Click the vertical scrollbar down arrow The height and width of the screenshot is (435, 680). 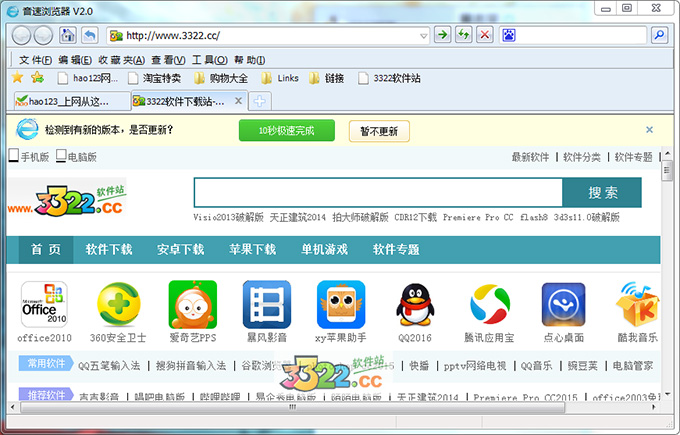coord(667,394)
